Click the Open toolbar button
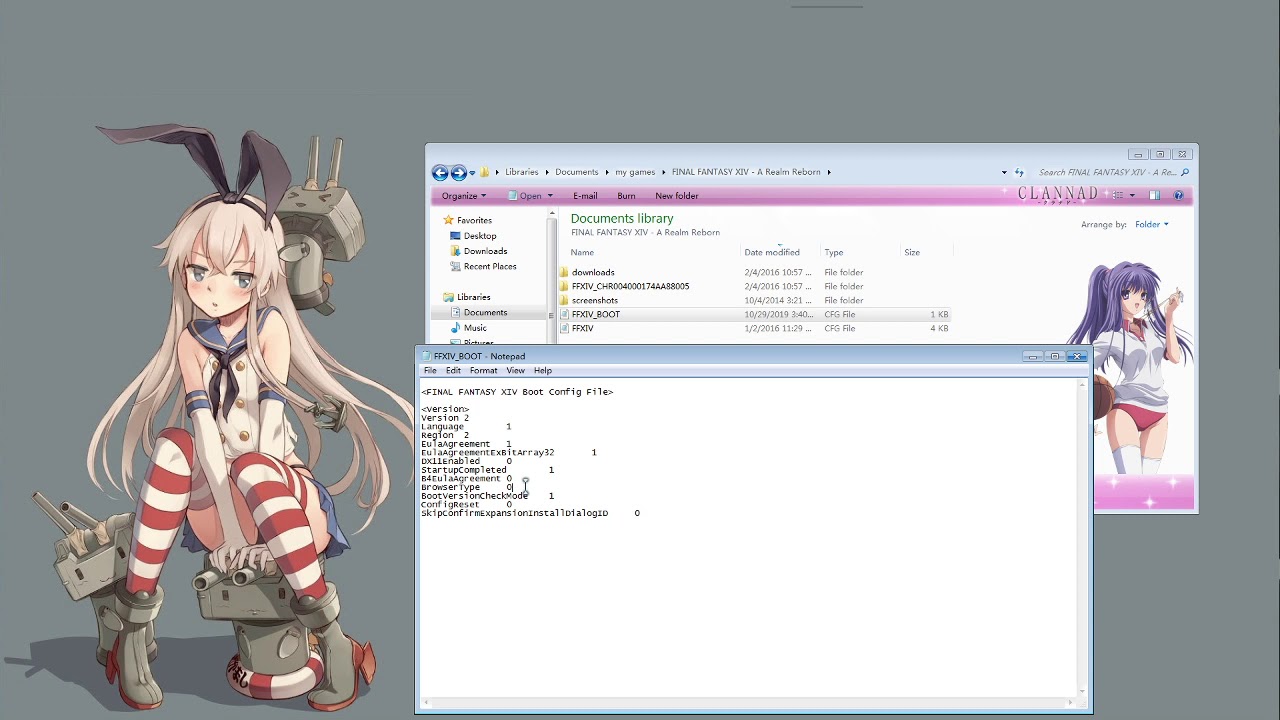 (525, 196)
